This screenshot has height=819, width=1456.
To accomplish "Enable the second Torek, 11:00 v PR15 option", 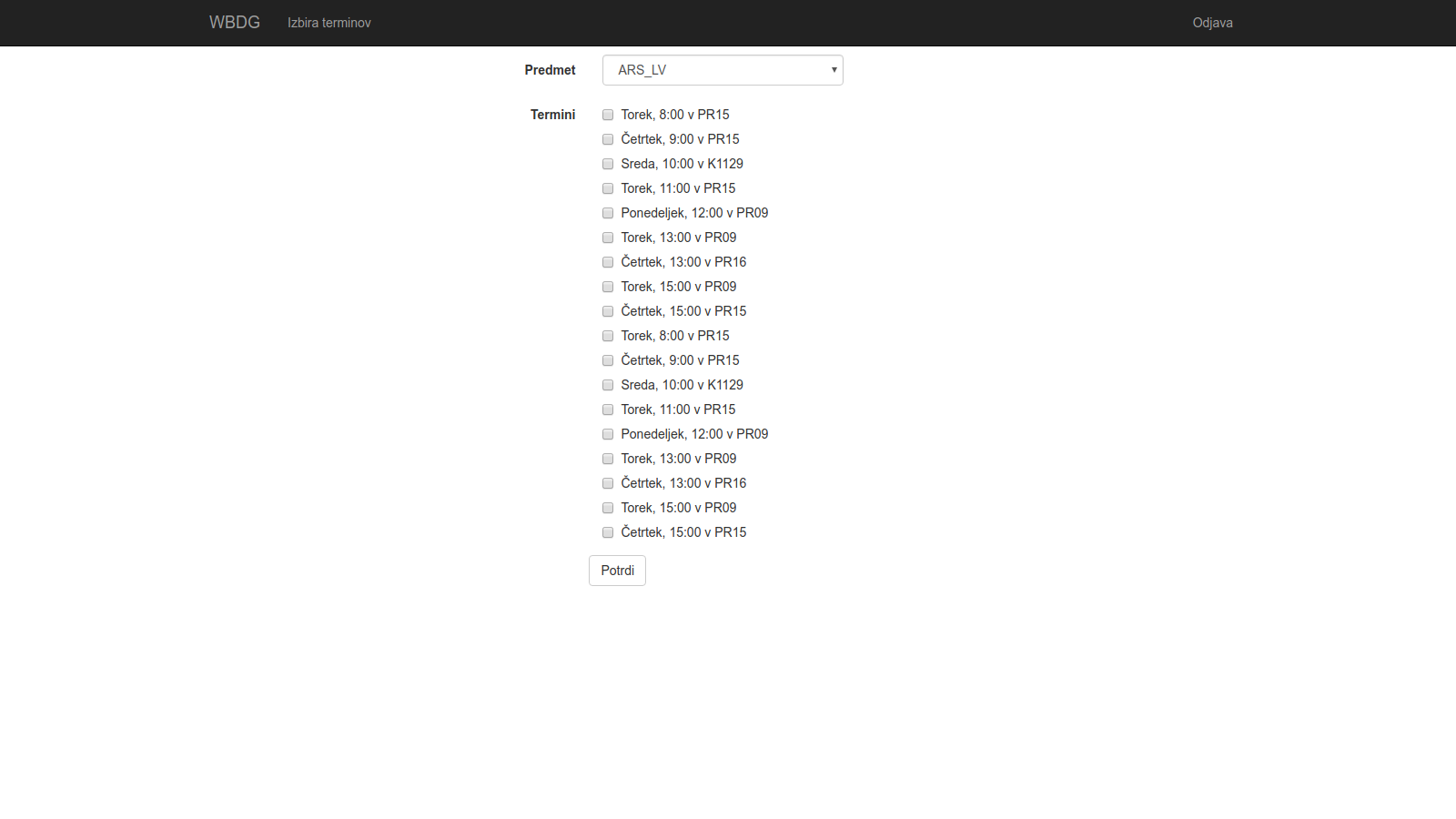I will (608, 409).
